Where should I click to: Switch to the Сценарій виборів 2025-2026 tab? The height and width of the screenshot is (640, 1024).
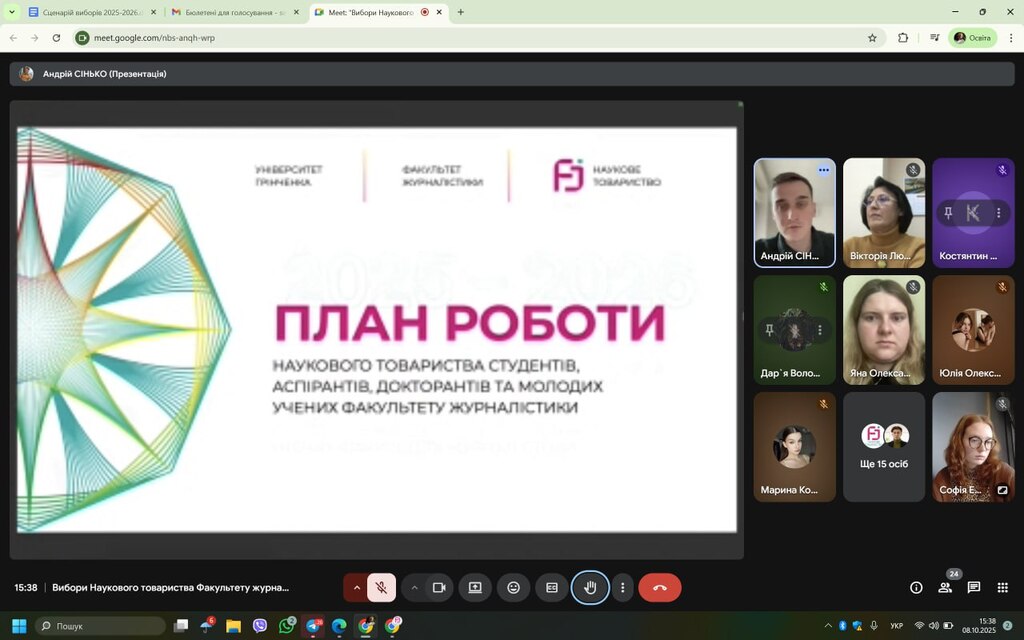click(x=85, y=12)
